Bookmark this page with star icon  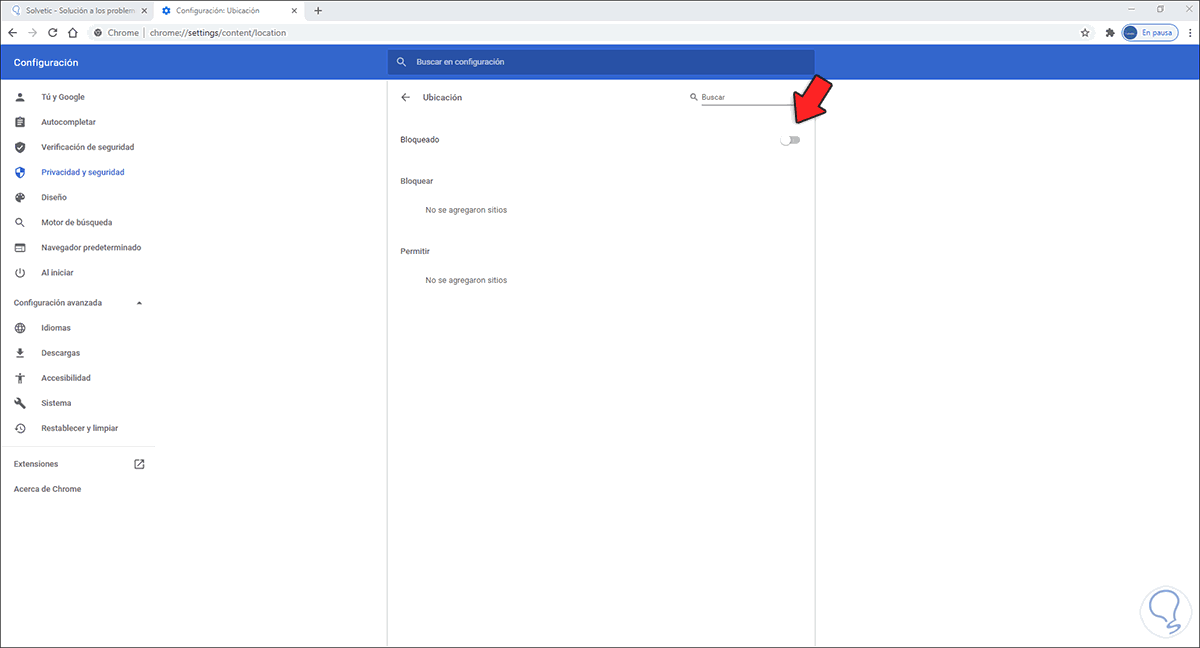point(1085,32)
